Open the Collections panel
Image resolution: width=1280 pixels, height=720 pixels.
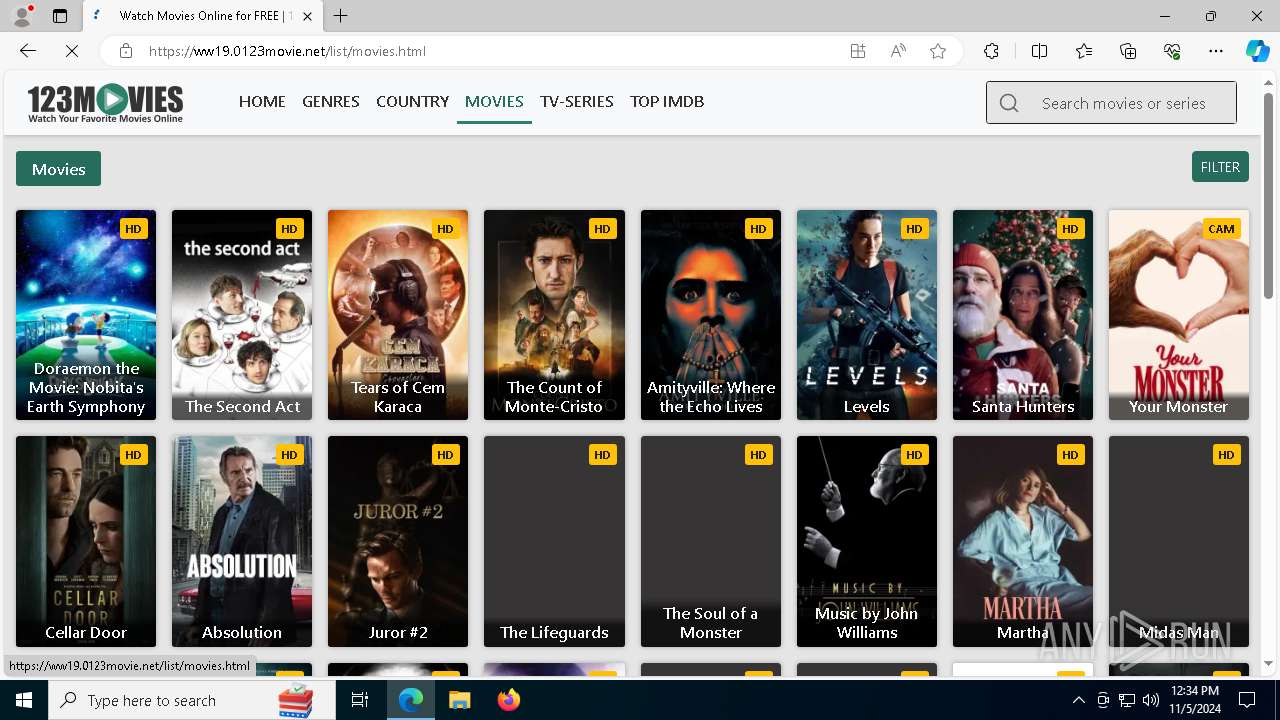[x=1128, y=51]
